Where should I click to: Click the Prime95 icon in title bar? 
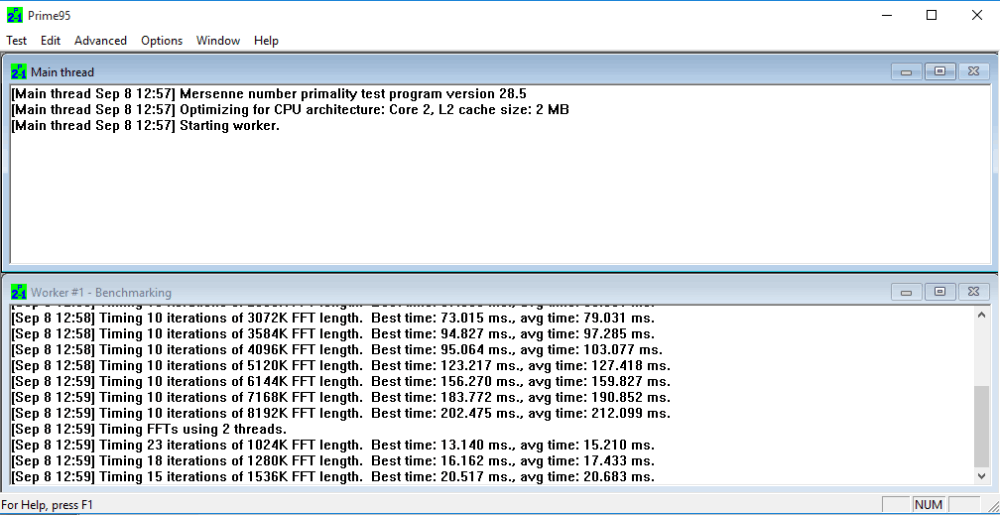pos(15,15)
